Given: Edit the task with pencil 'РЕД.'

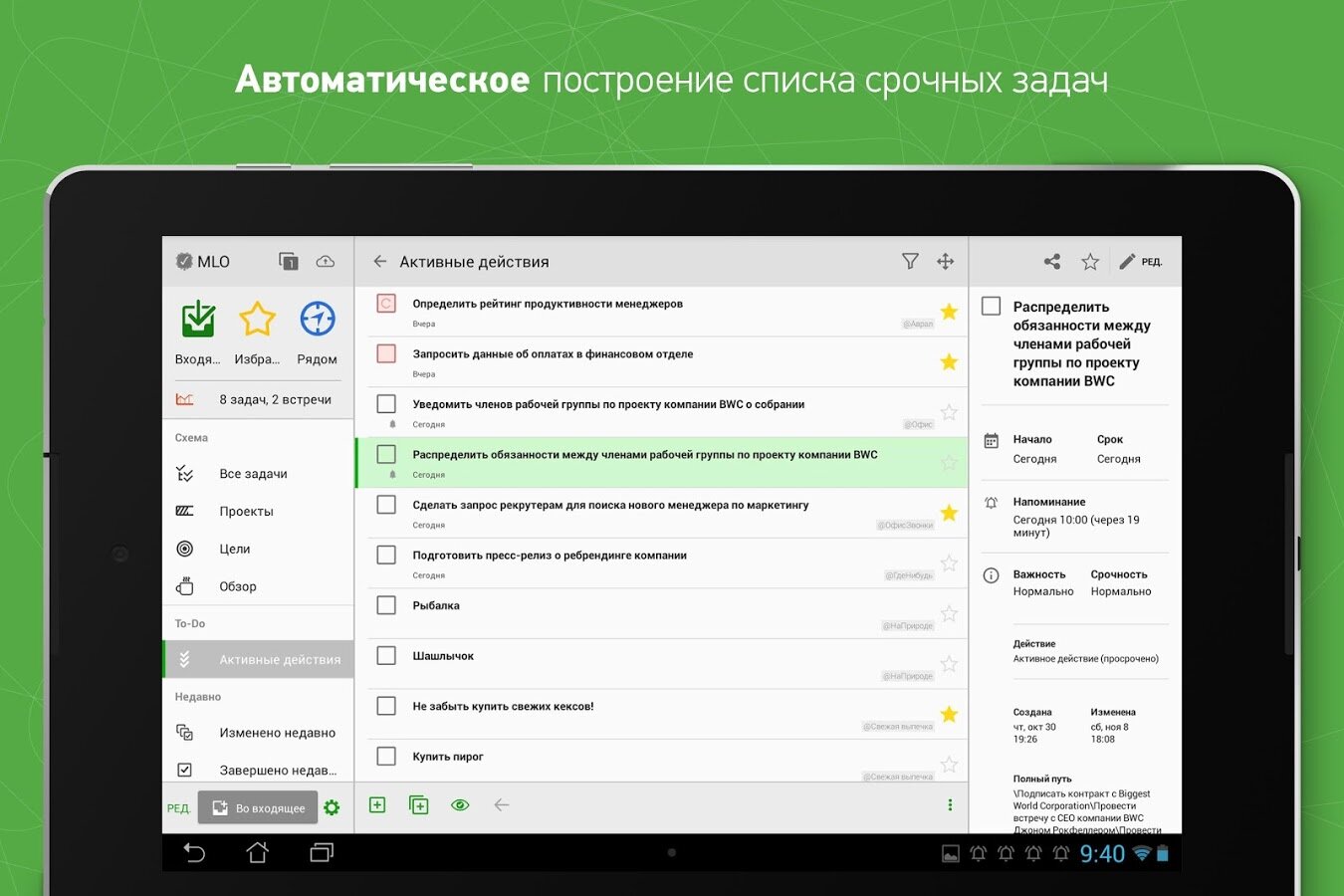Looking at the screenshot, I should click(x=1141, y=262).
